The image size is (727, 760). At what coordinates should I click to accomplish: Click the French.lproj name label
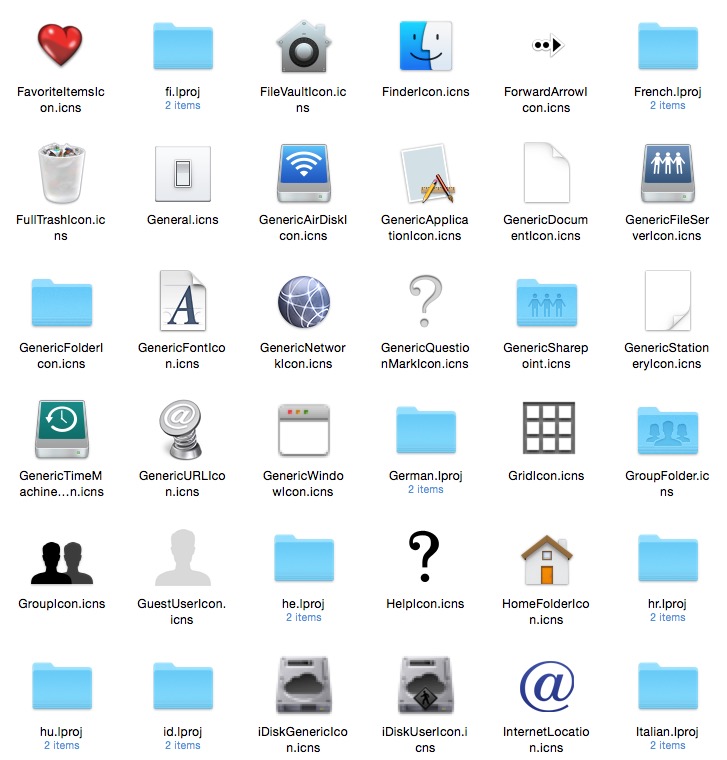coord(667,92)
